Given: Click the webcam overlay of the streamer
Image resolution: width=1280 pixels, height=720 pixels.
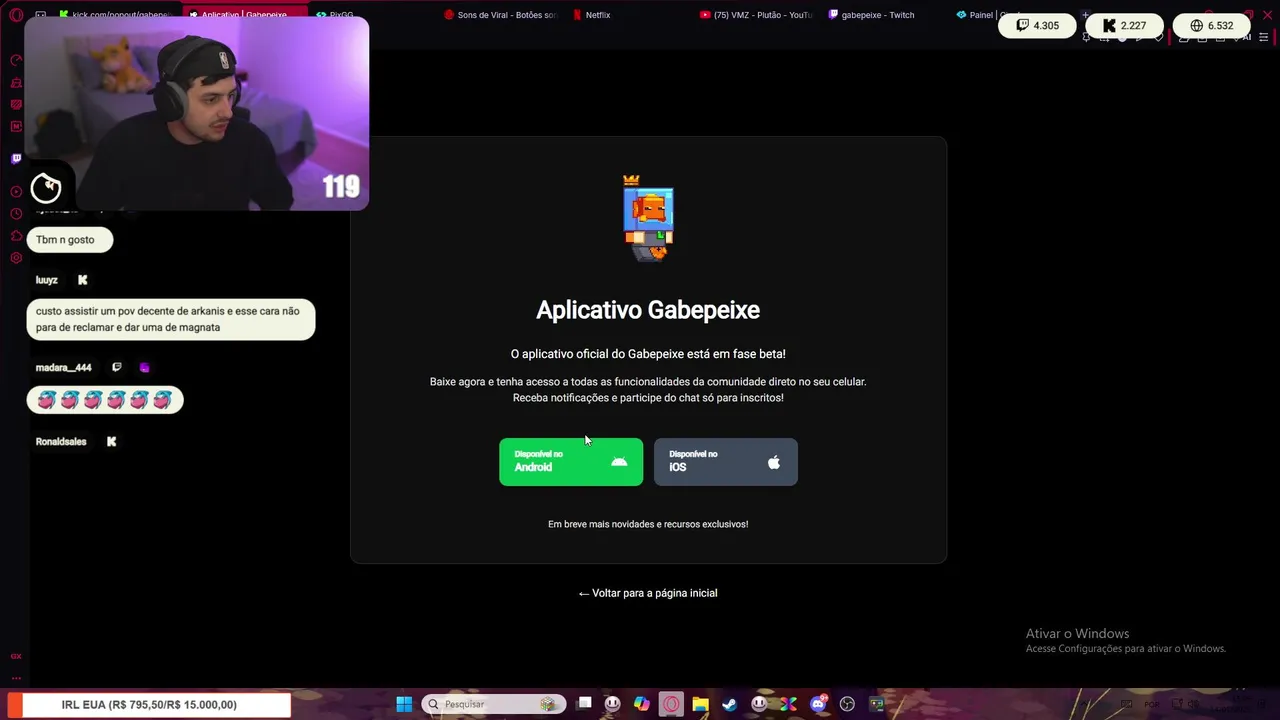Looking at the screenshot, I should pyautogui.click(x=196, y=113).
